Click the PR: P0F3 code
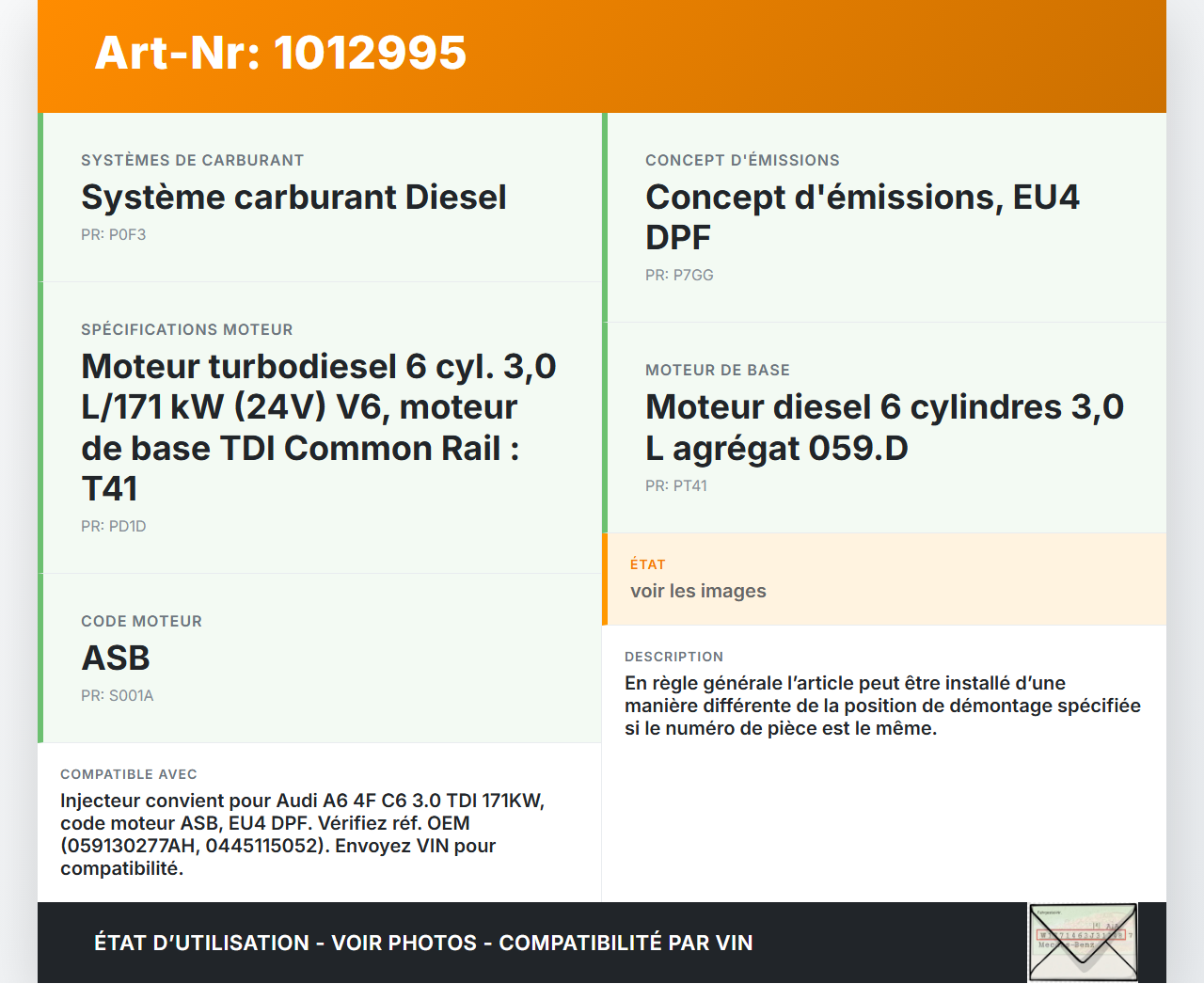 (113, 235)
